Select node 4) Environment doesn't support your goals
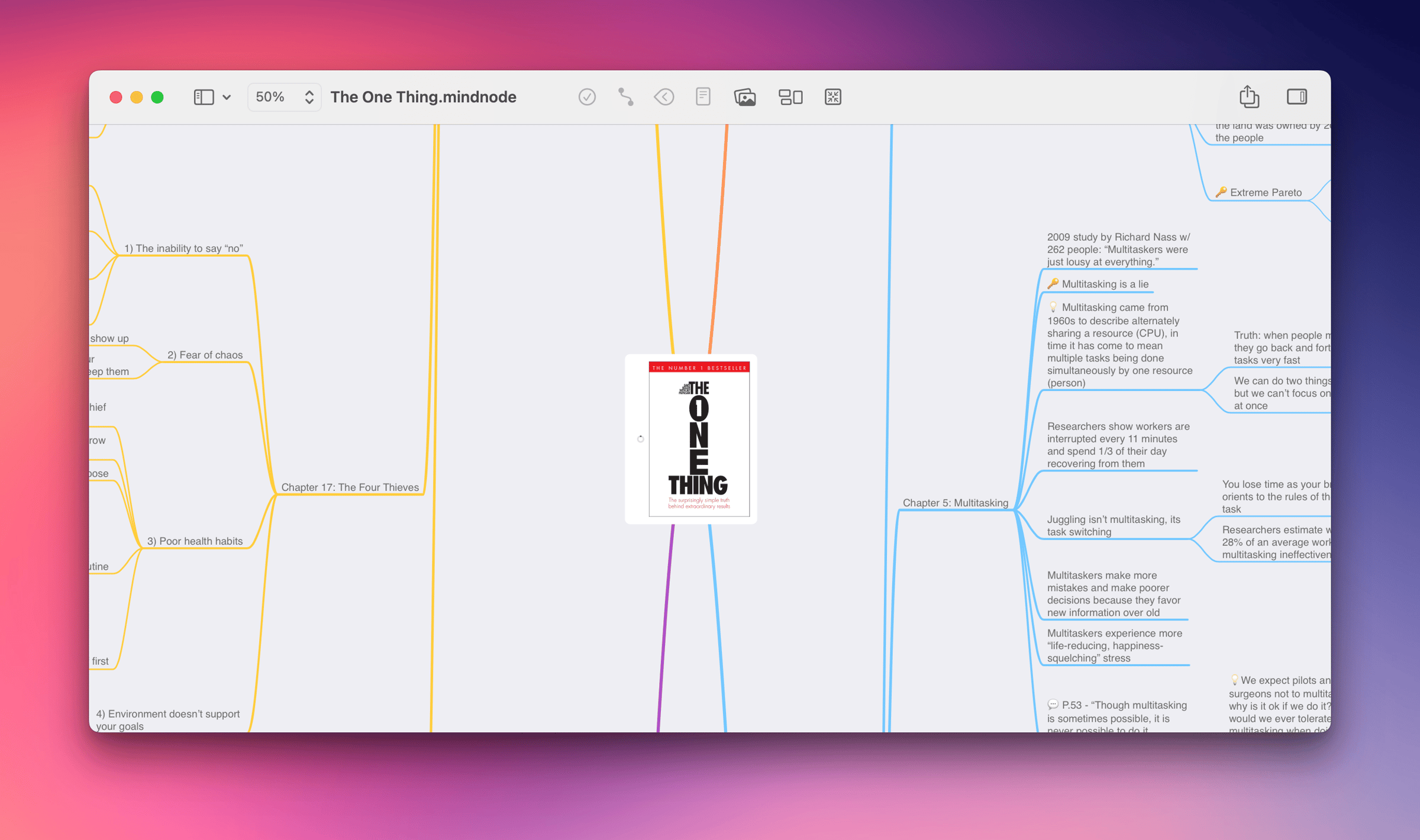The width and height of the screenshot is (1420, 840). [167, 720]
